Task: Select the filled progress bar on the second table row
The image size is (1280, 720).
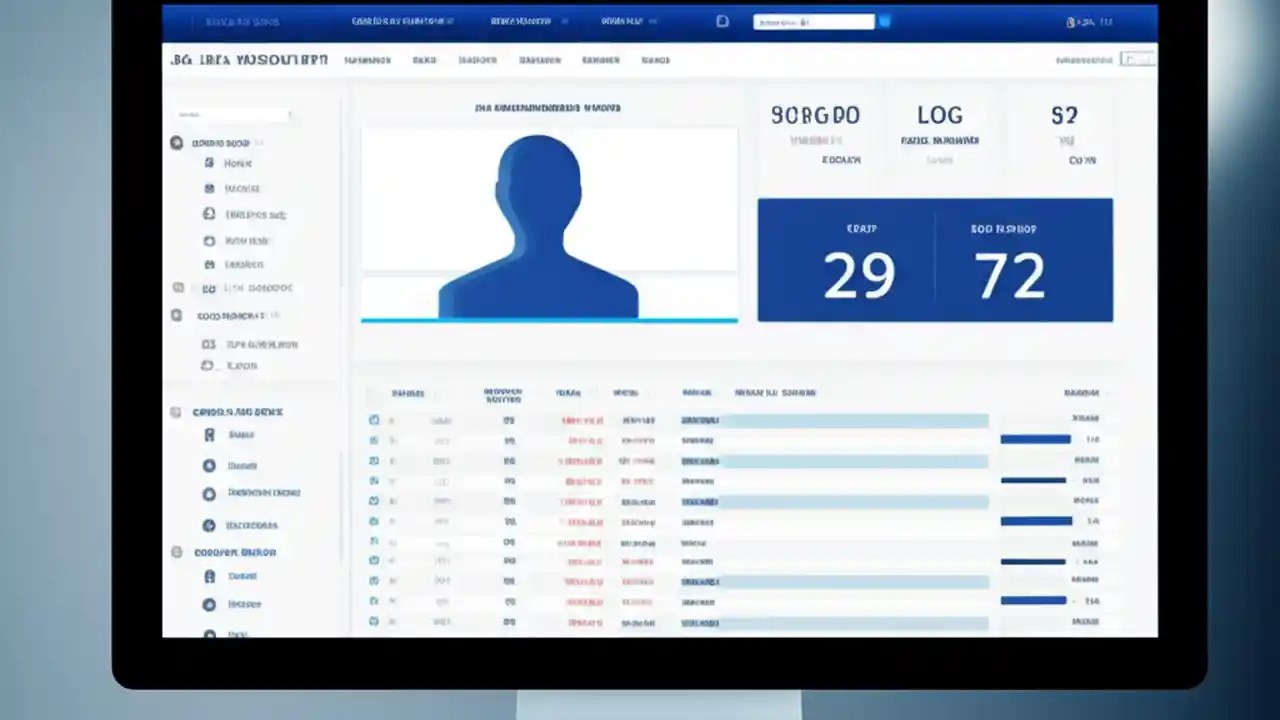Action: pos(1033,440)
